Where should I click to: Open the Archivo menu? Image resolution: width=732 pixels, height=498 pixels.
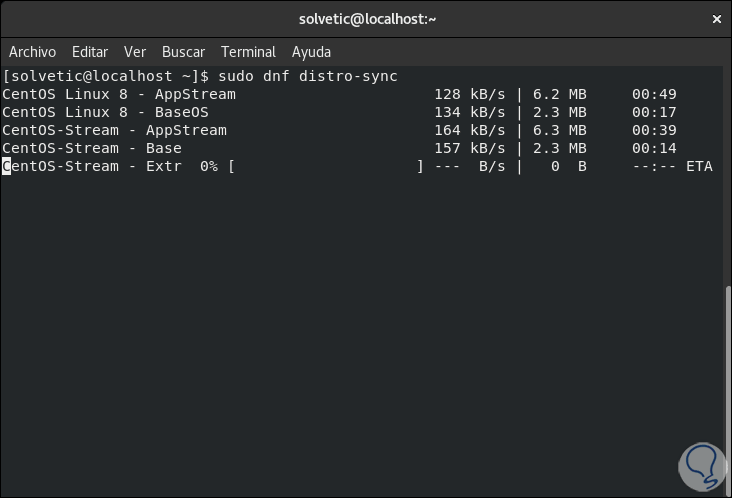(x=32, y=52)
